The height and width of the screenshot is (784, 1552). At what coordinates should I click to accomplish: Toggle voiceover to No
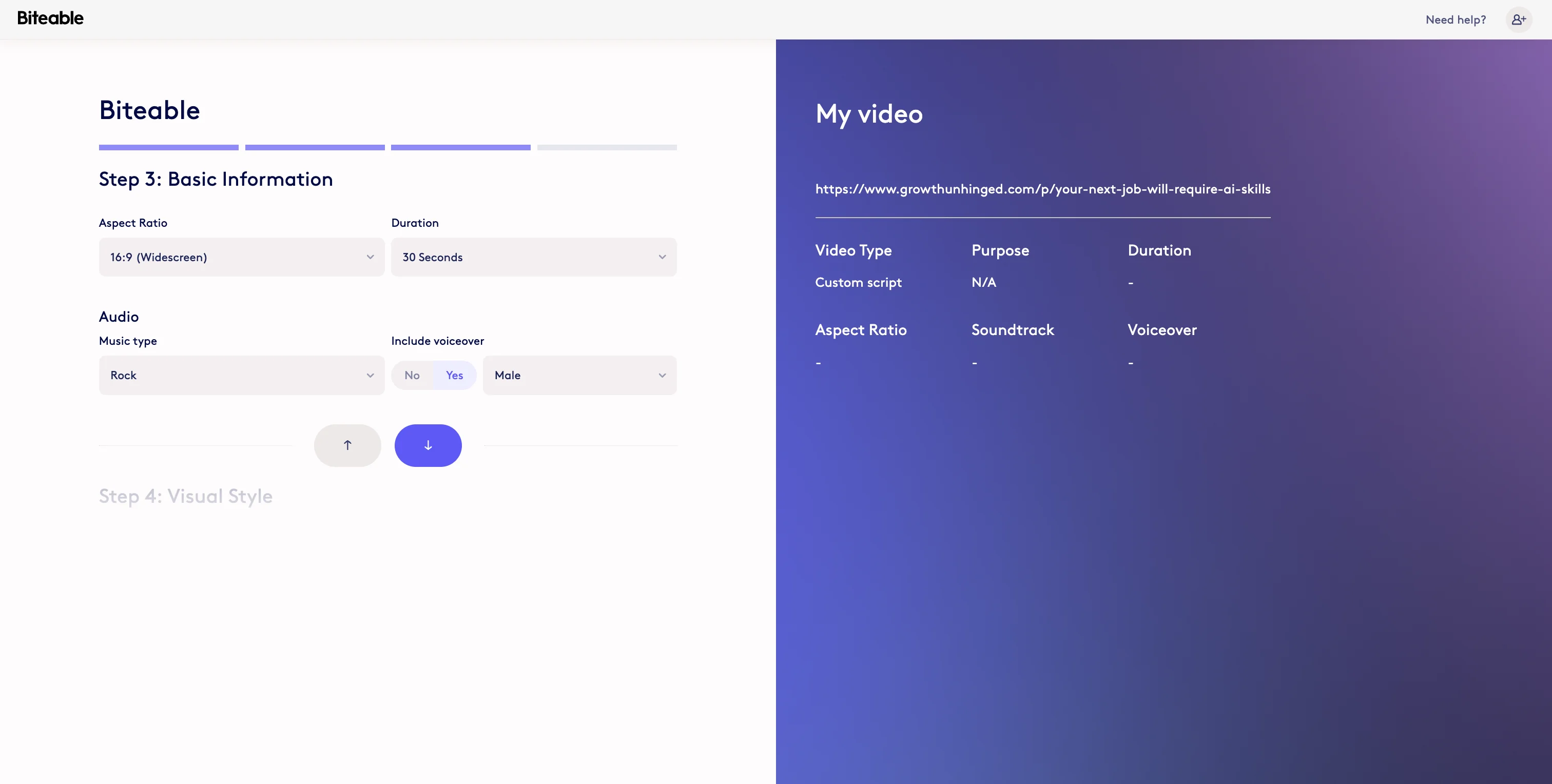point(412,375)
